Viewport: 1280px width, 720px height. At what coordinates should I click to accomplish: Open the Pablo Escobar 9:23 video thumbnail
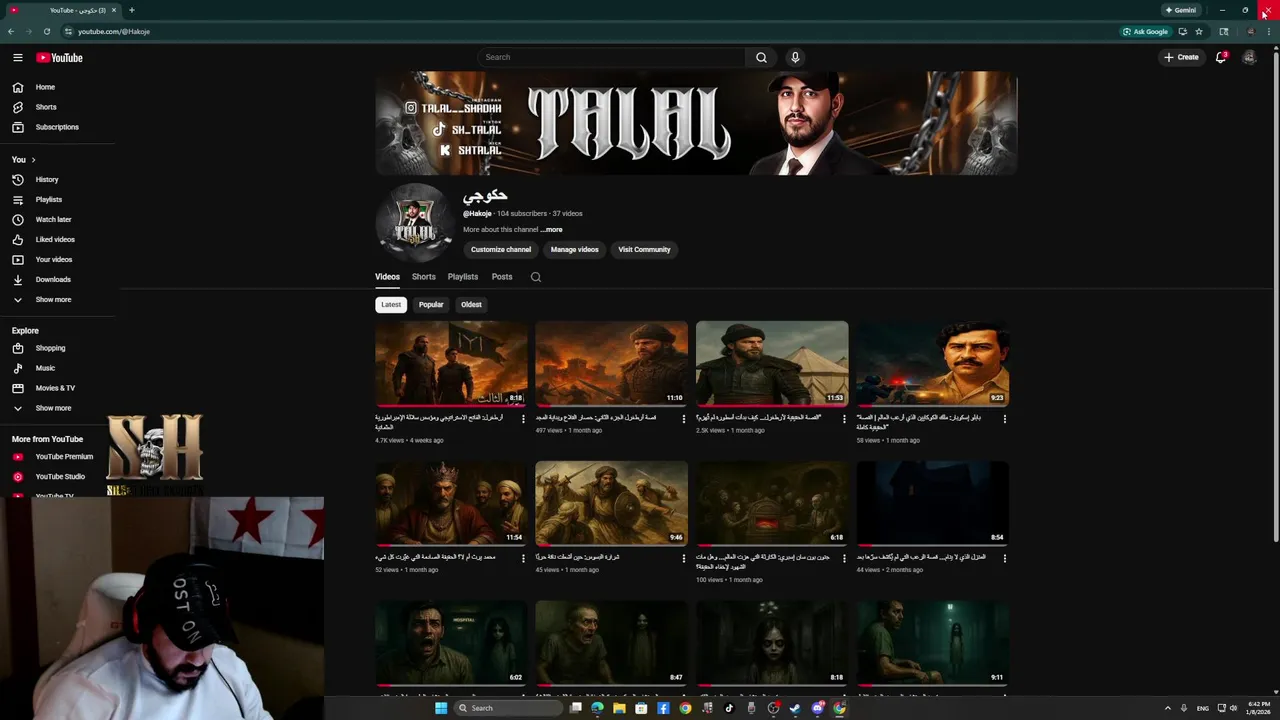click(x=933, y=363)
